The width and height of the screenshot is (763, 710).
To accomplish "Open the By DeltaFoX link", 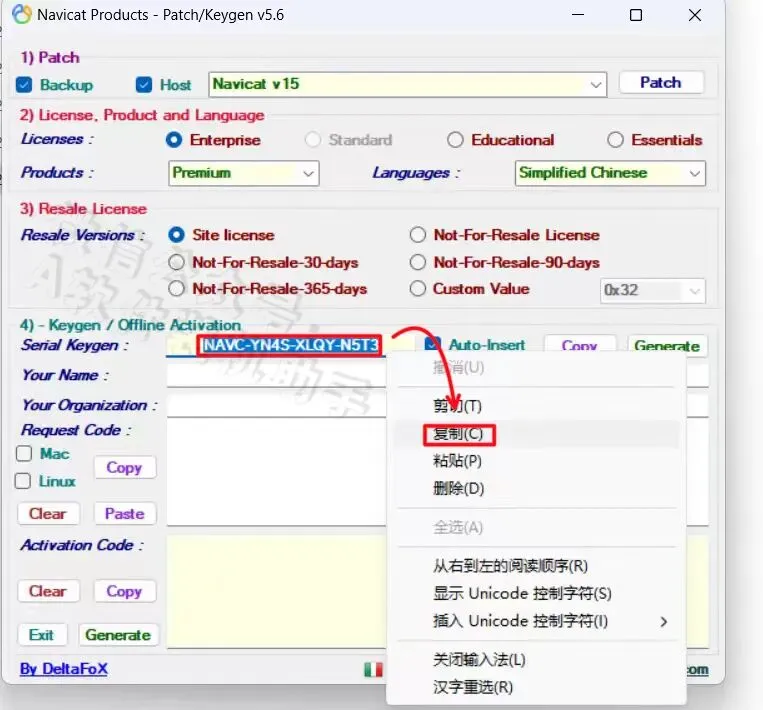I will click(64, 669).
